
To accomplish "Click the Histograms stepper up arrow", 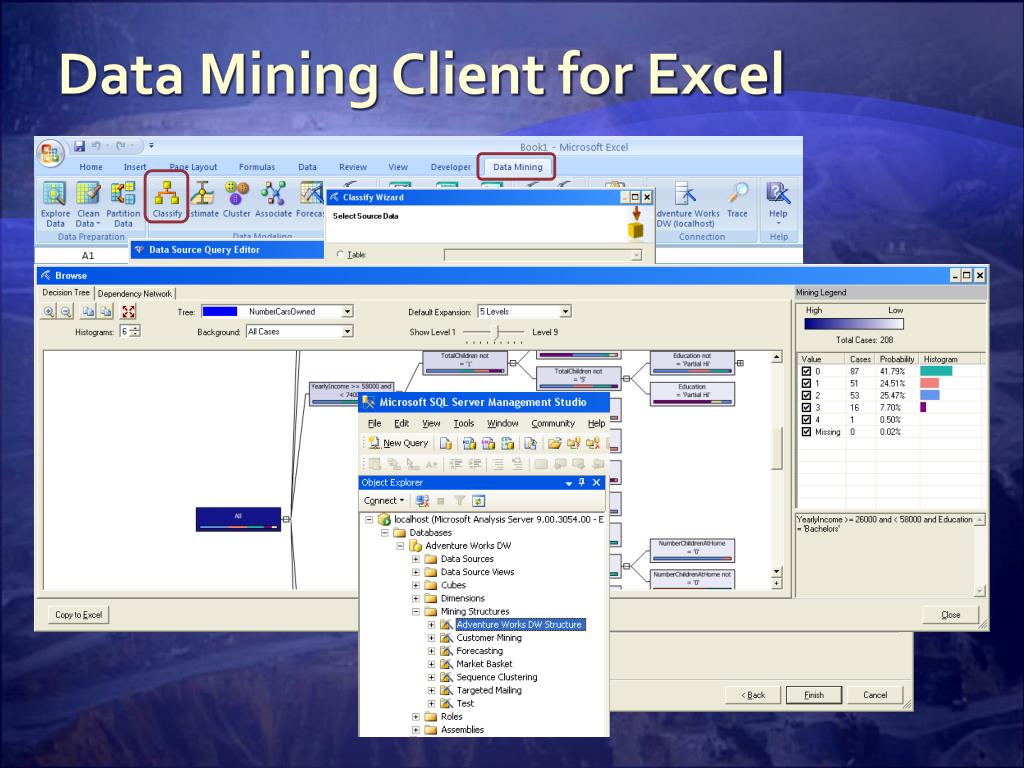I will [135, 328].
